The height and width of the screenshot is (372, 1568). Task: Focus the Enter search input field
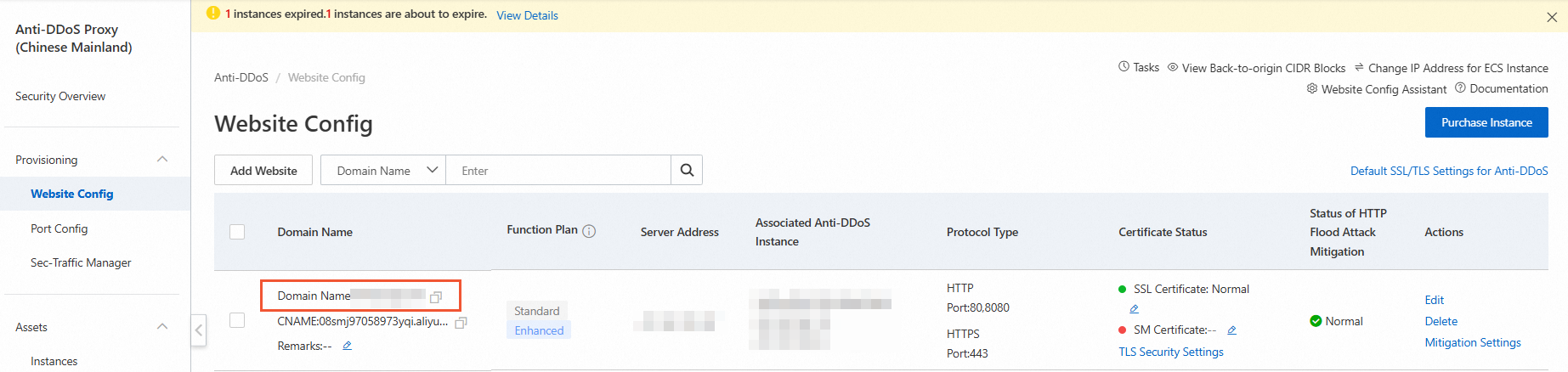[558, 170]
